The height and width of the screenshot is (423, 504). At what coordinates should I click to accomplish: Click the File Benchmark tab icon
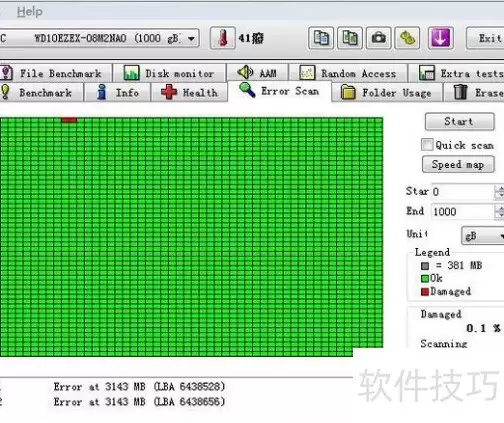coord(7,73)
